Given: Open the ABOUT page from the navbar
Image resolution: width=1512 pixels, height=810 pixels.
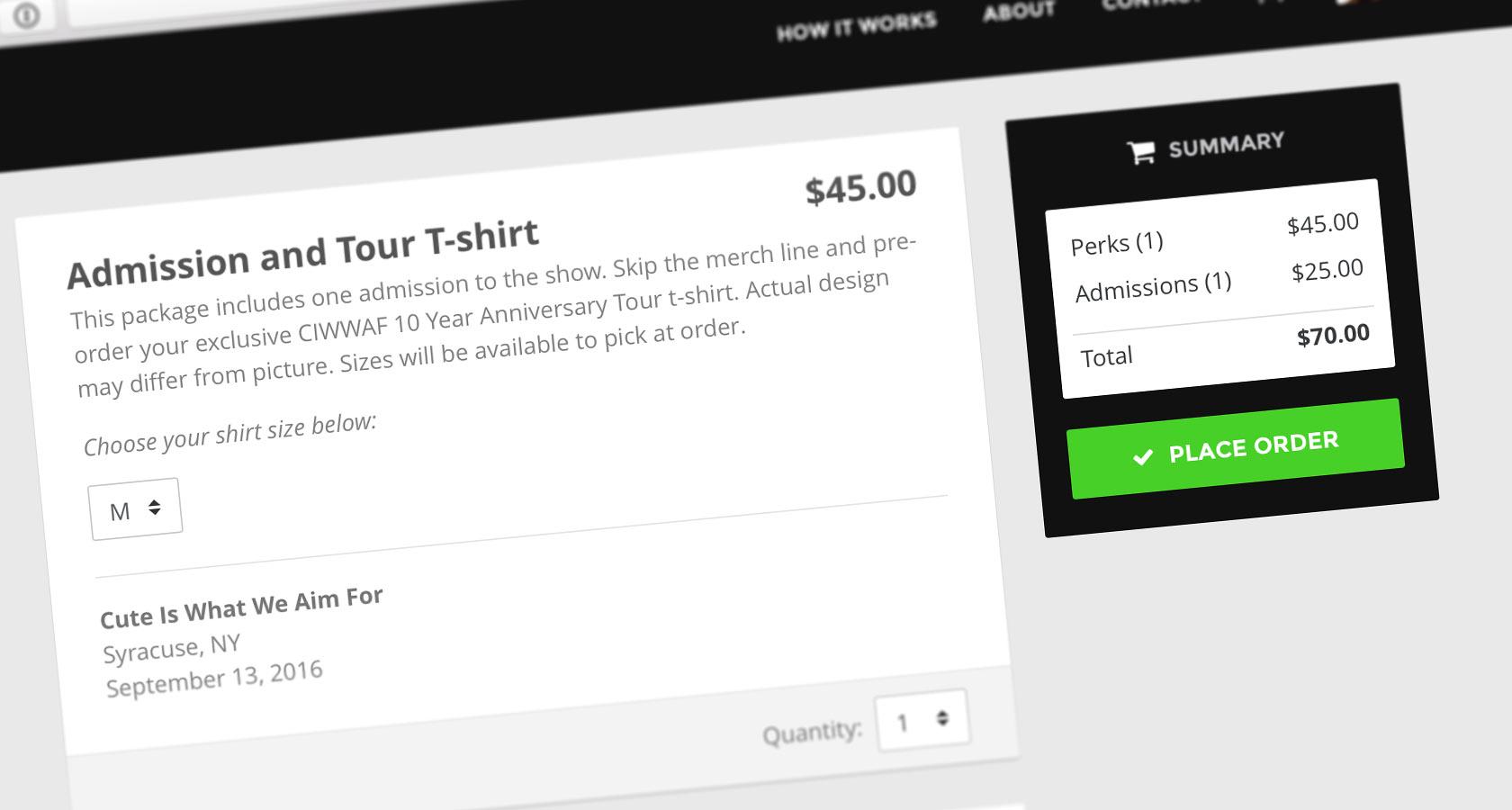Looking at the screenshot, I should click(1018, 12).
